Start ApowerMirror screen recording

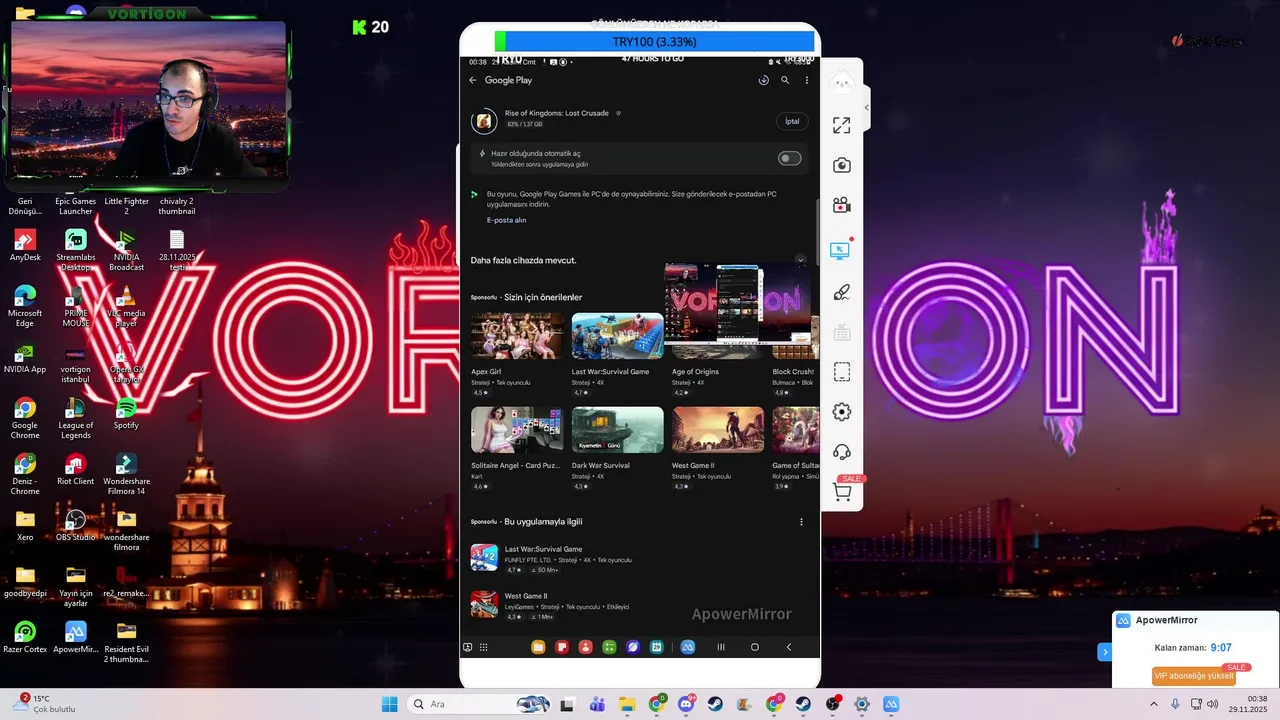[x=842, y=205]
